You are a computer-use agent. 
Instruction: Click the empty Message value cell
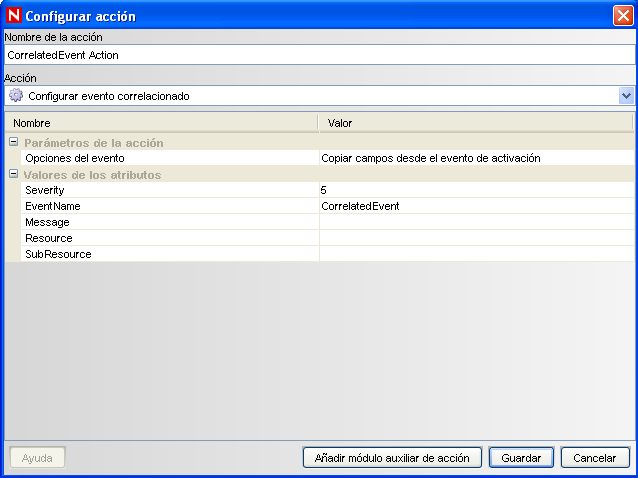tap(476, 222)
